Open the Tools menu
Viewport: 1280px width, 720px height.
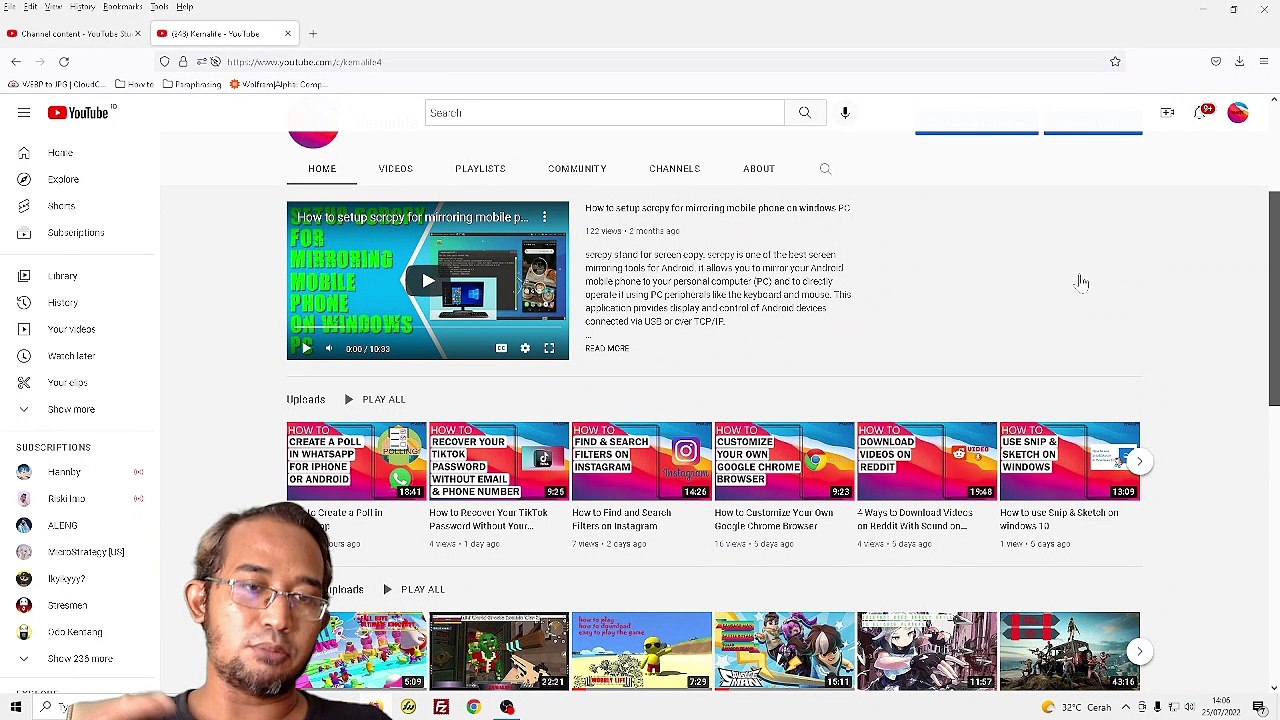[160, 7]
